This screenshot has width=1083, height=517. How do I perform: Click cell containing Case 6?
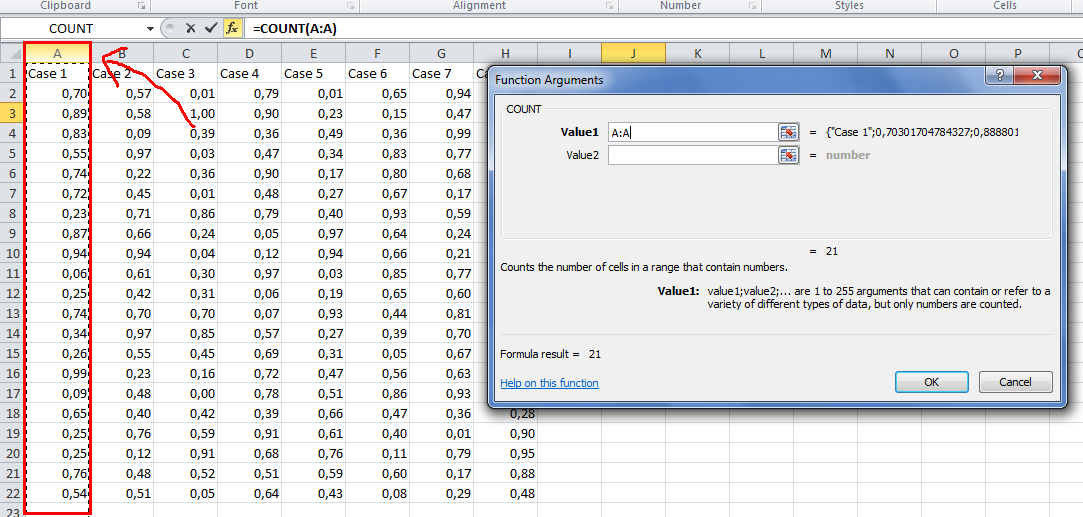(x=377, y=73)
